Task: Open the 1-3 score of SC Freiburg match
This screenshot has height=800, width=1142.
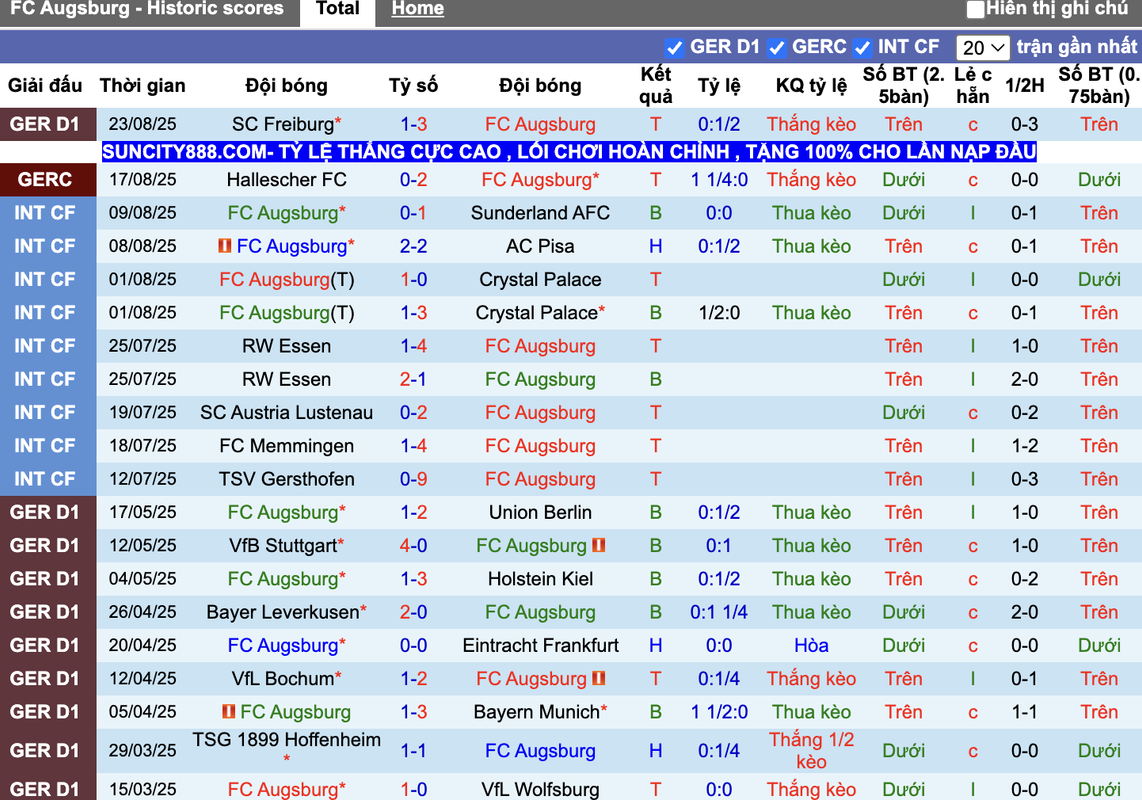Action: coord(413,125)
